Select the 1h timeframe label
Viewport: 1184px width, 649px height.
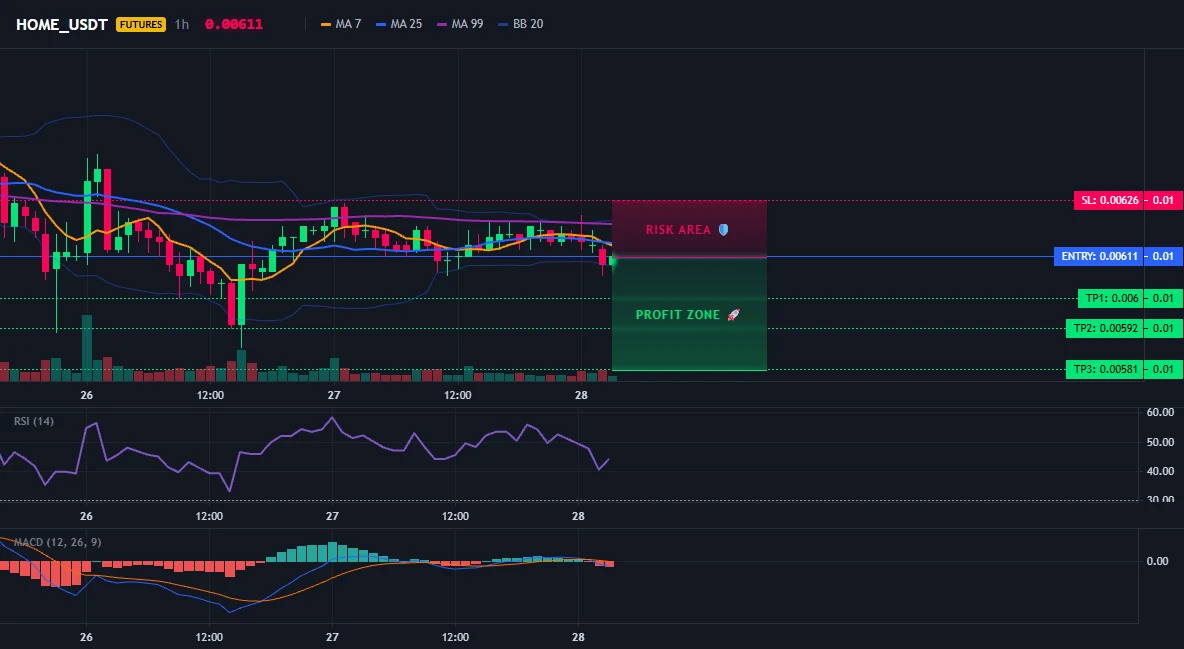(181, 24)
